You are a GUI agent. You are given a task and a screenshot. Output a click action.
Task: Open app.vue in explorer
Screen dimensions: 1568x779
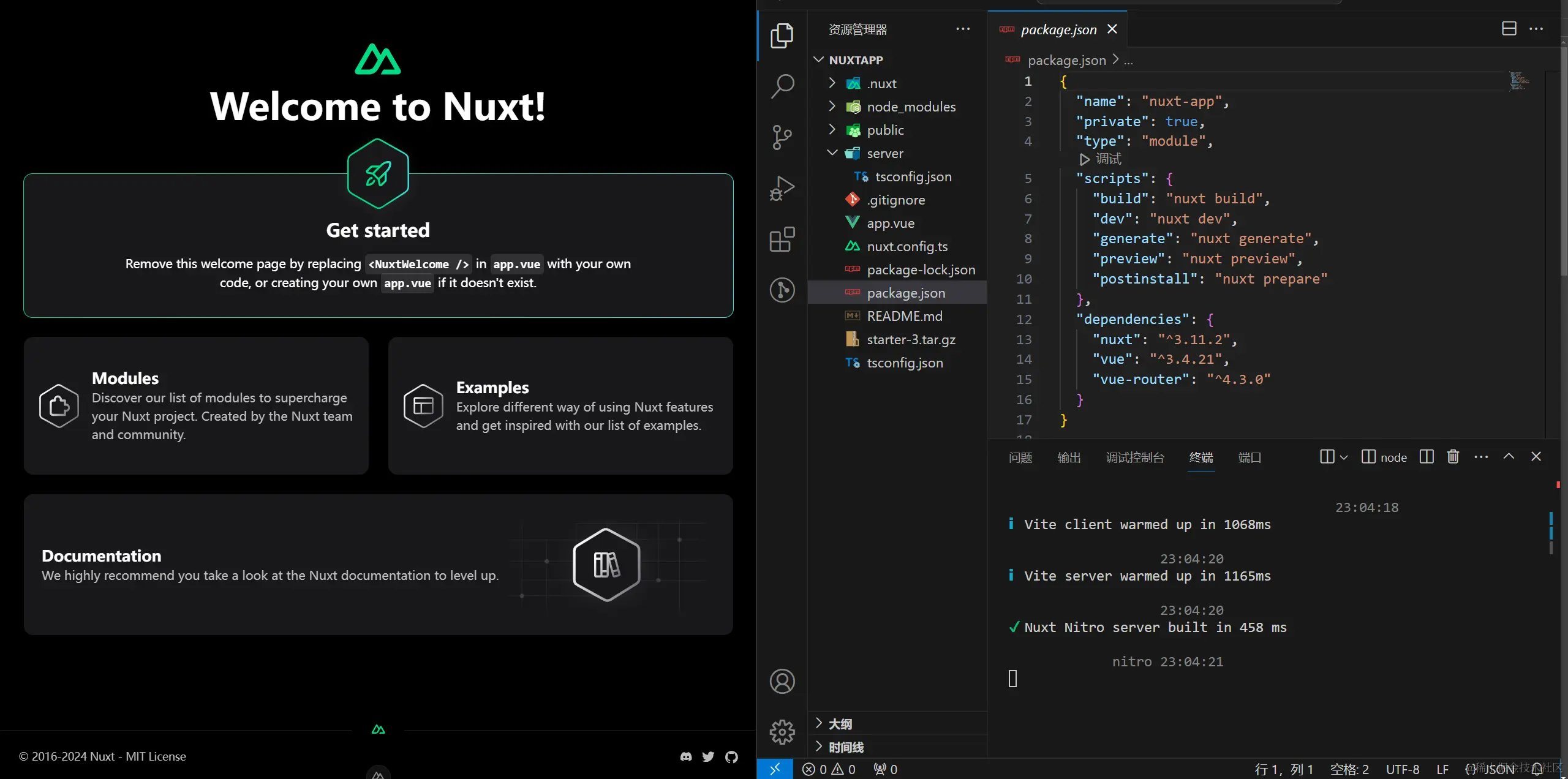point(898,223)
